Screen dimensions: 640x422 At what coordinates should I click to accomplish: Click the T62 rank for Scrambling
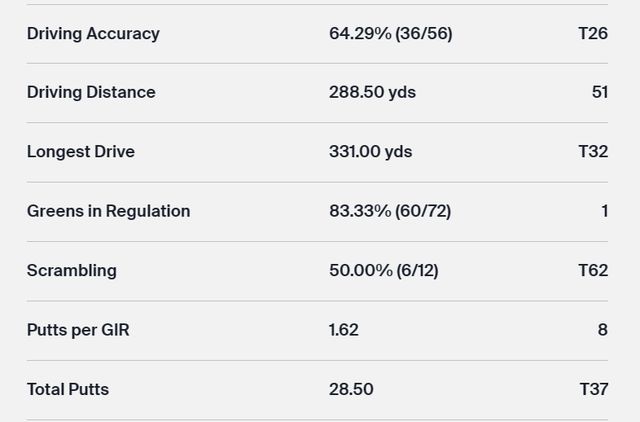(592, 270)
